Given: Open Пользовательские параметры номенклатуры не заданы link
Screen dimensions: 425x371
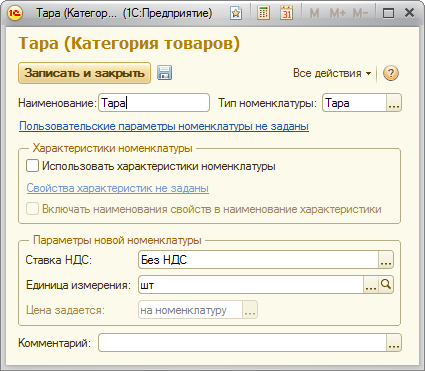Looking at the screenshot, I should point(164,126).
